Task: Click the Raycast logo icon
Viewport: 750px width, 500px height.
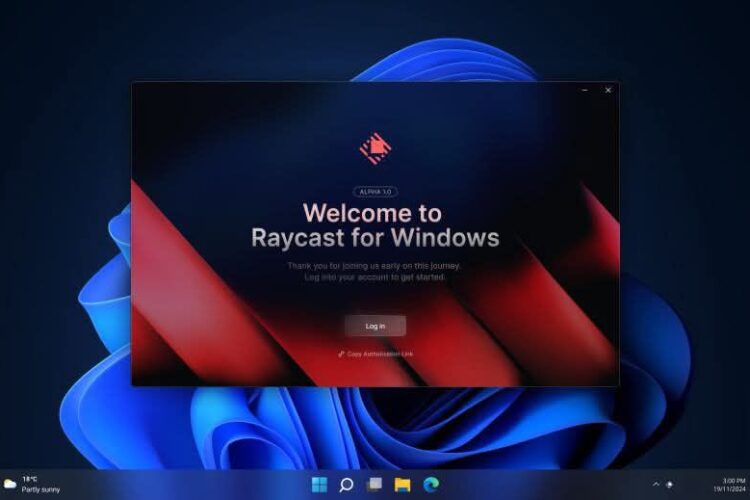Action: coord(375,150)
